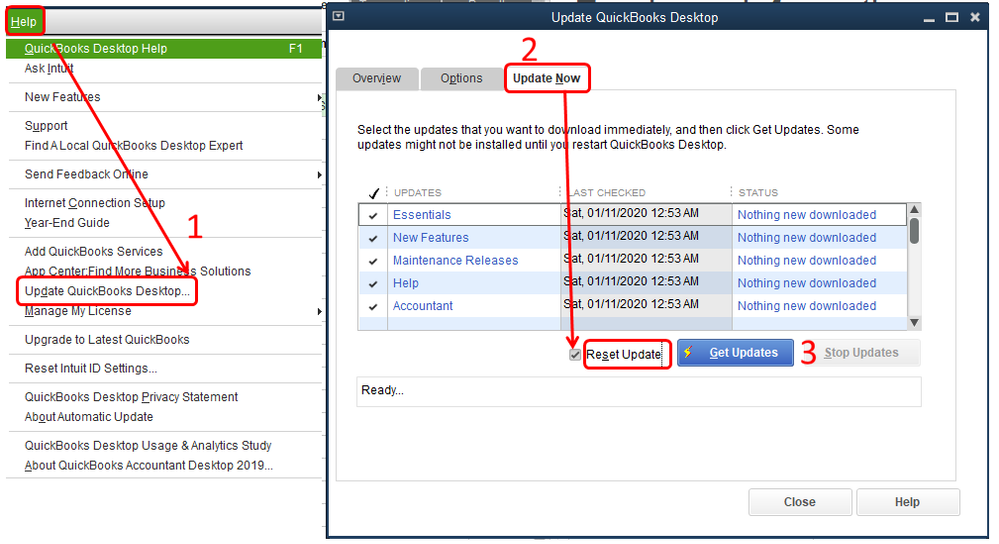Open QuickBooks Desktop Privacy Statement
The height and width of the screenshot is (544, 999).
131,397
